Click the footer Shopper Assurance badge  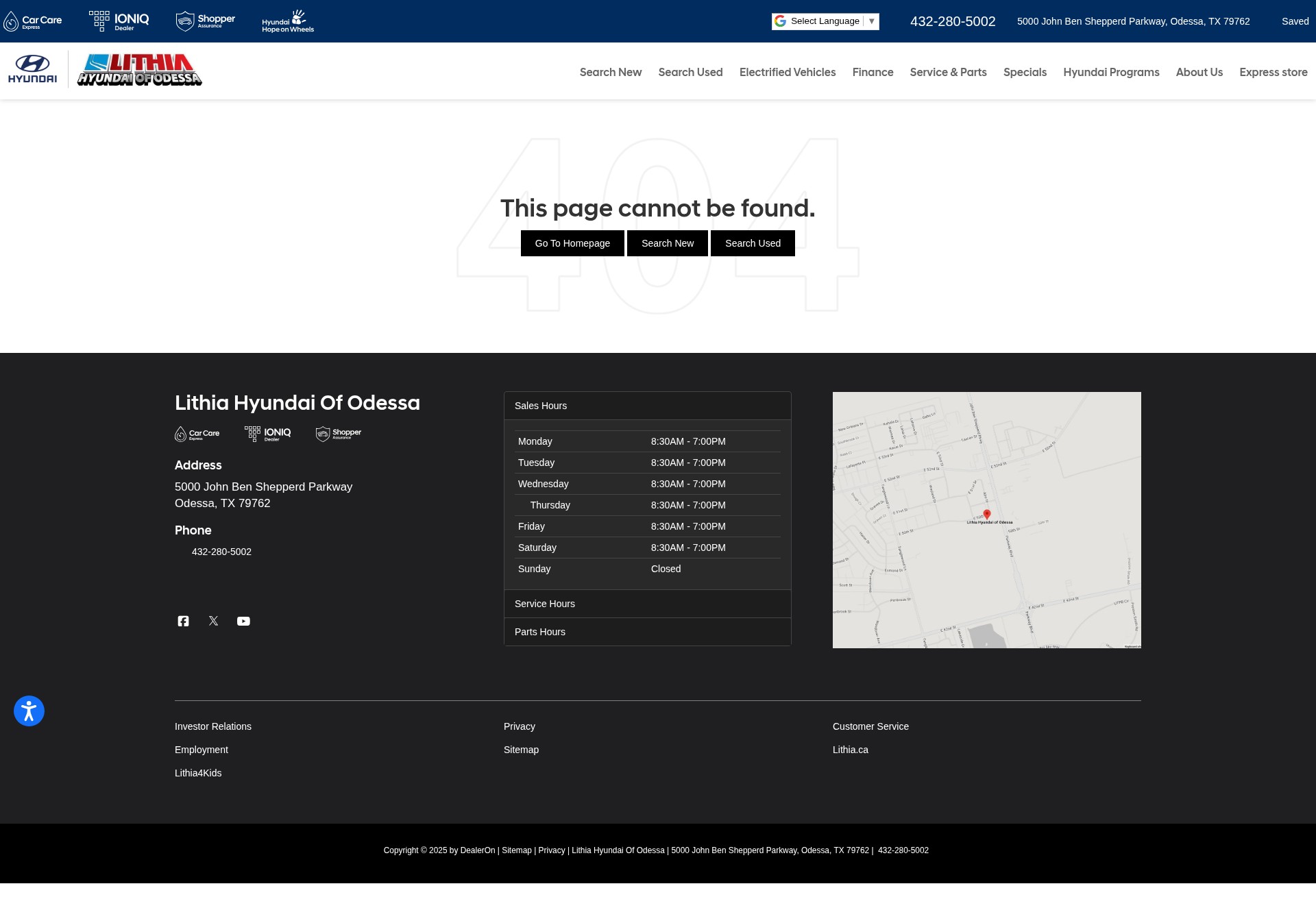pyautogui.click(x=339, y=434)
